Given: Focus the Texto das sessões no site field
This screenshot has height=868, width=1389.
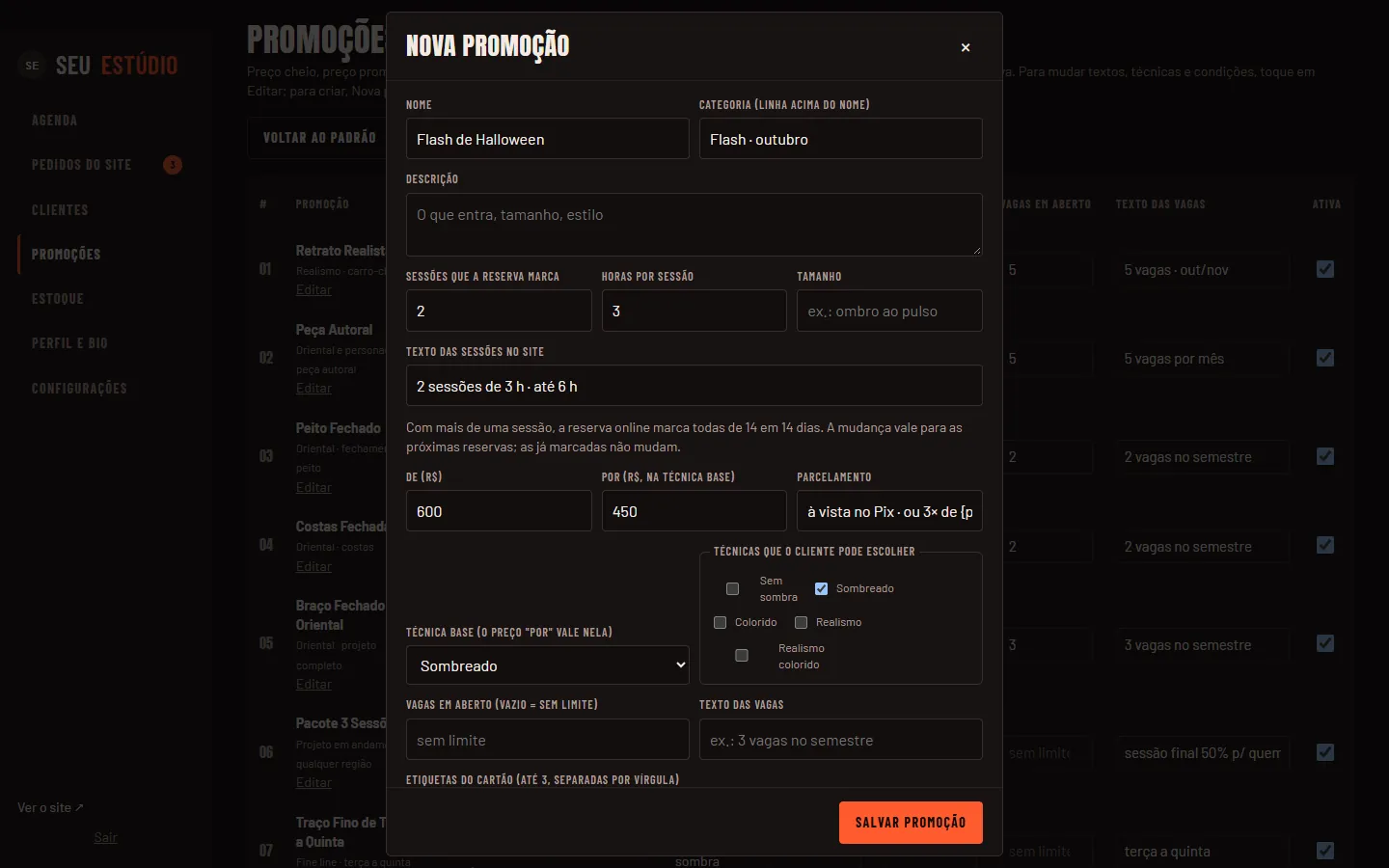Looking at the screenshot, I should tap(694, 386).
